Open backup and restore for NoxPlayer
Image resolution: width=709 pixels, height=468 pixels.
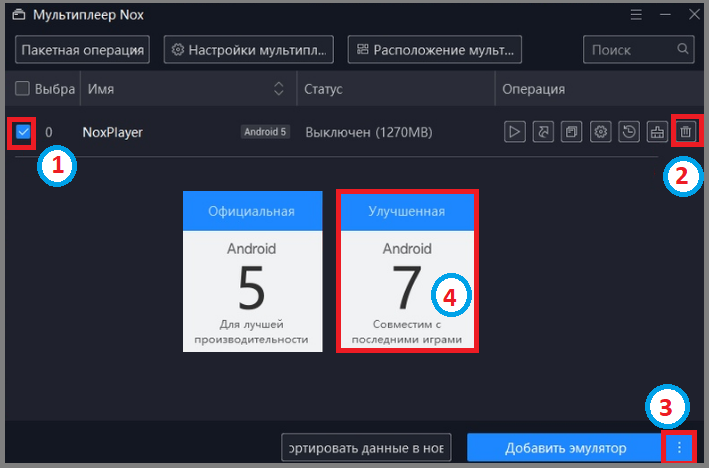point(629,132)
